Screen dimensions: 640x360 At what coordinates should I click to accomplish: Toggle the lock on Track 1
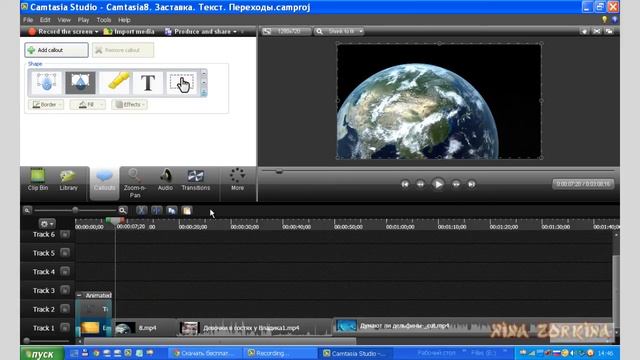tap(64, 328)
